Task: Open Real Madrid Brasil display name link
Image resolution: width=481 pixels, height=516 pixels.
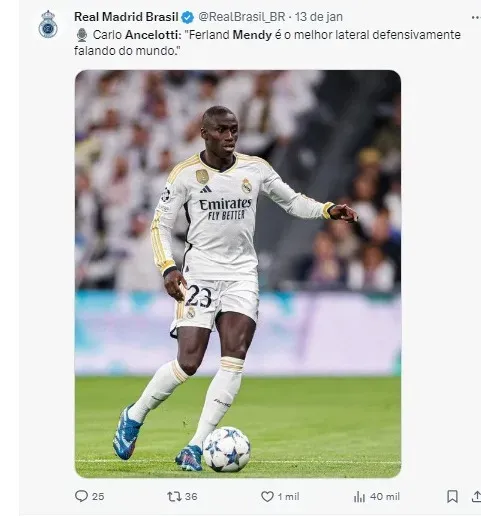Action: 126,17
